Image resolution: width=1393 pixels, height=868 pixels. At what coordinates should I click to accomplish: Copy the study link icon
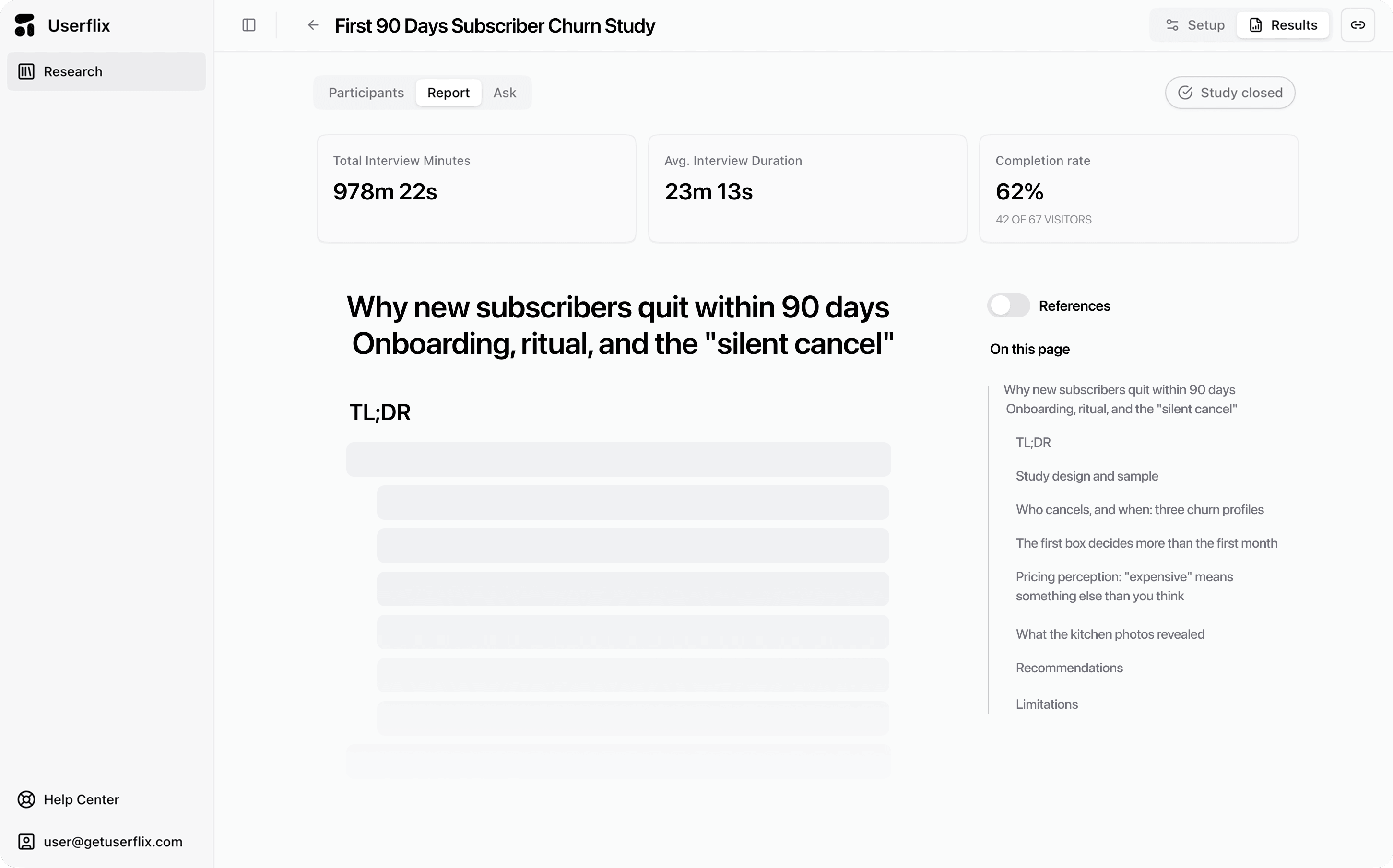click(x=1358, y=25)
